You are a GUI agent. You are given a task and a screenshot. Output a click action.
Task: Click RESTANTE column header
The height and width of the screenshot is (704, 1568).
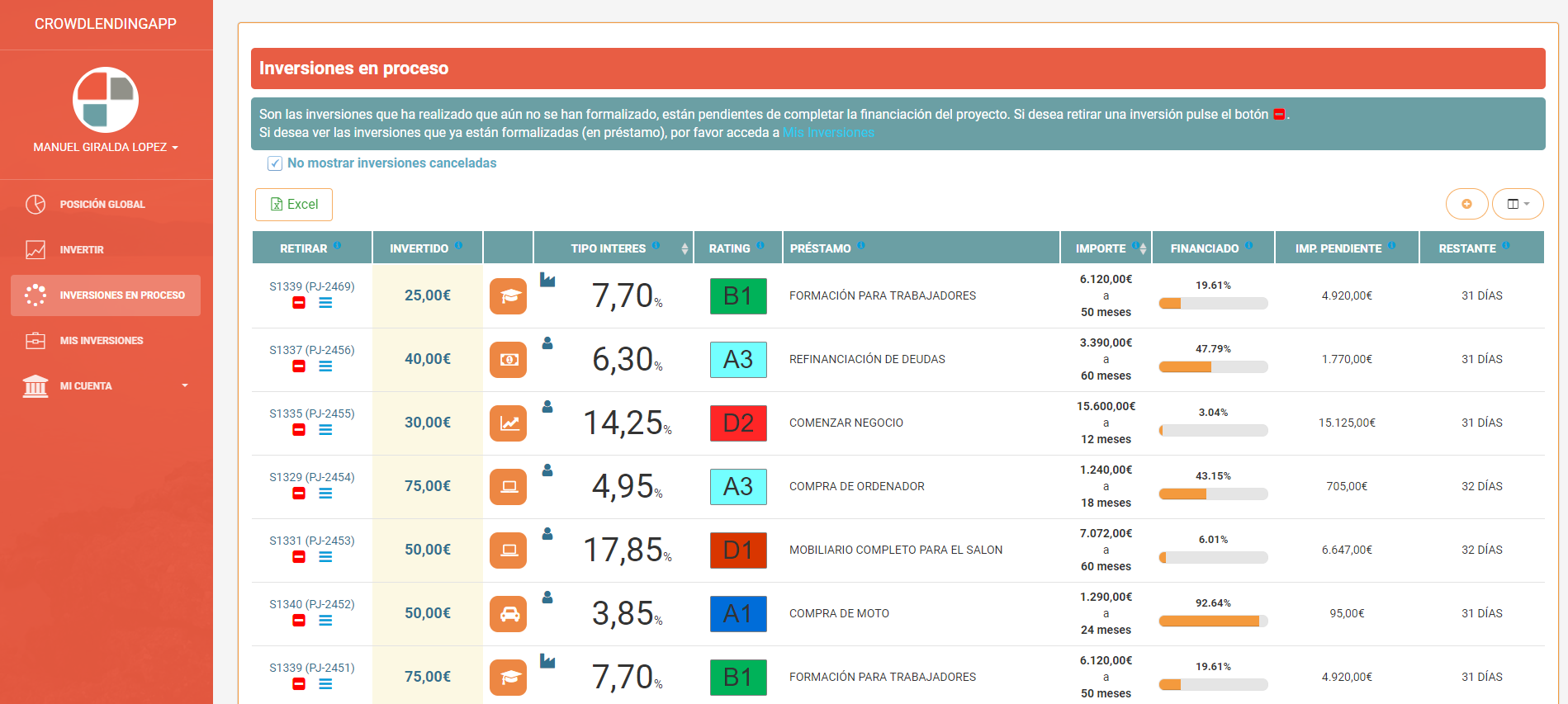pyautogui.click(x=1481, y=248)
